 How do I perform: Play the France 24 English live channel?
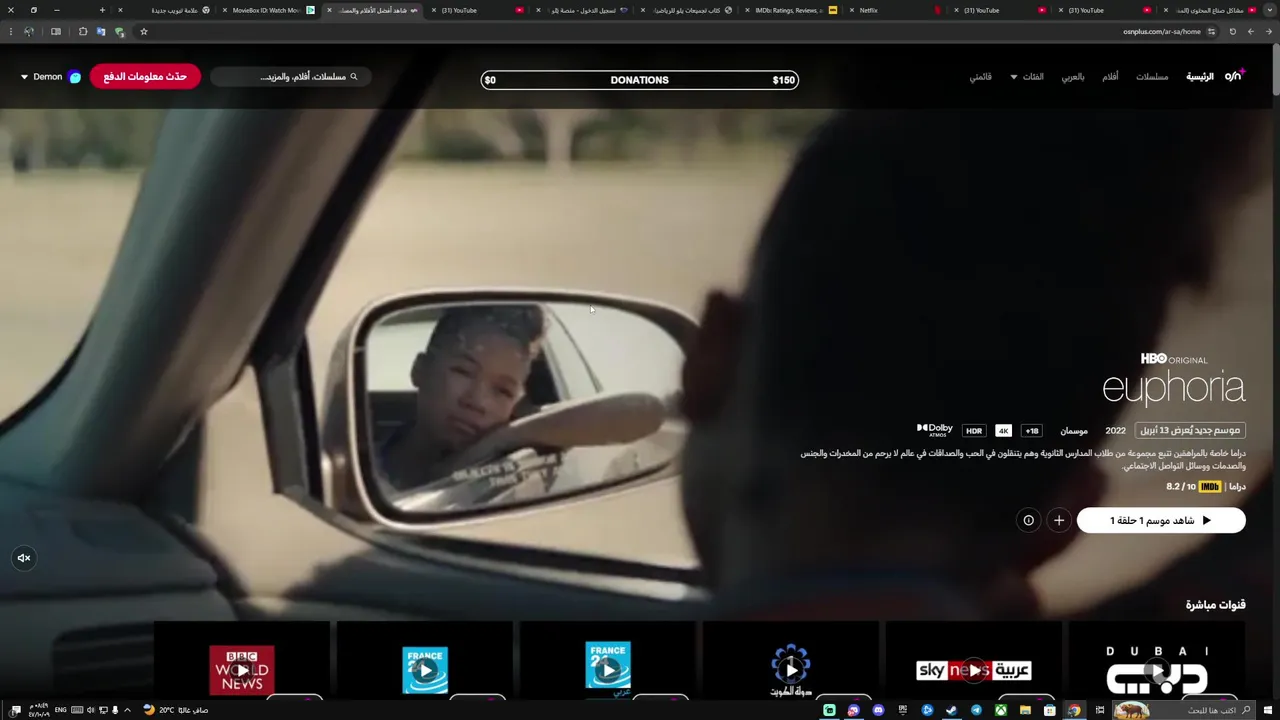pos(425,668)
